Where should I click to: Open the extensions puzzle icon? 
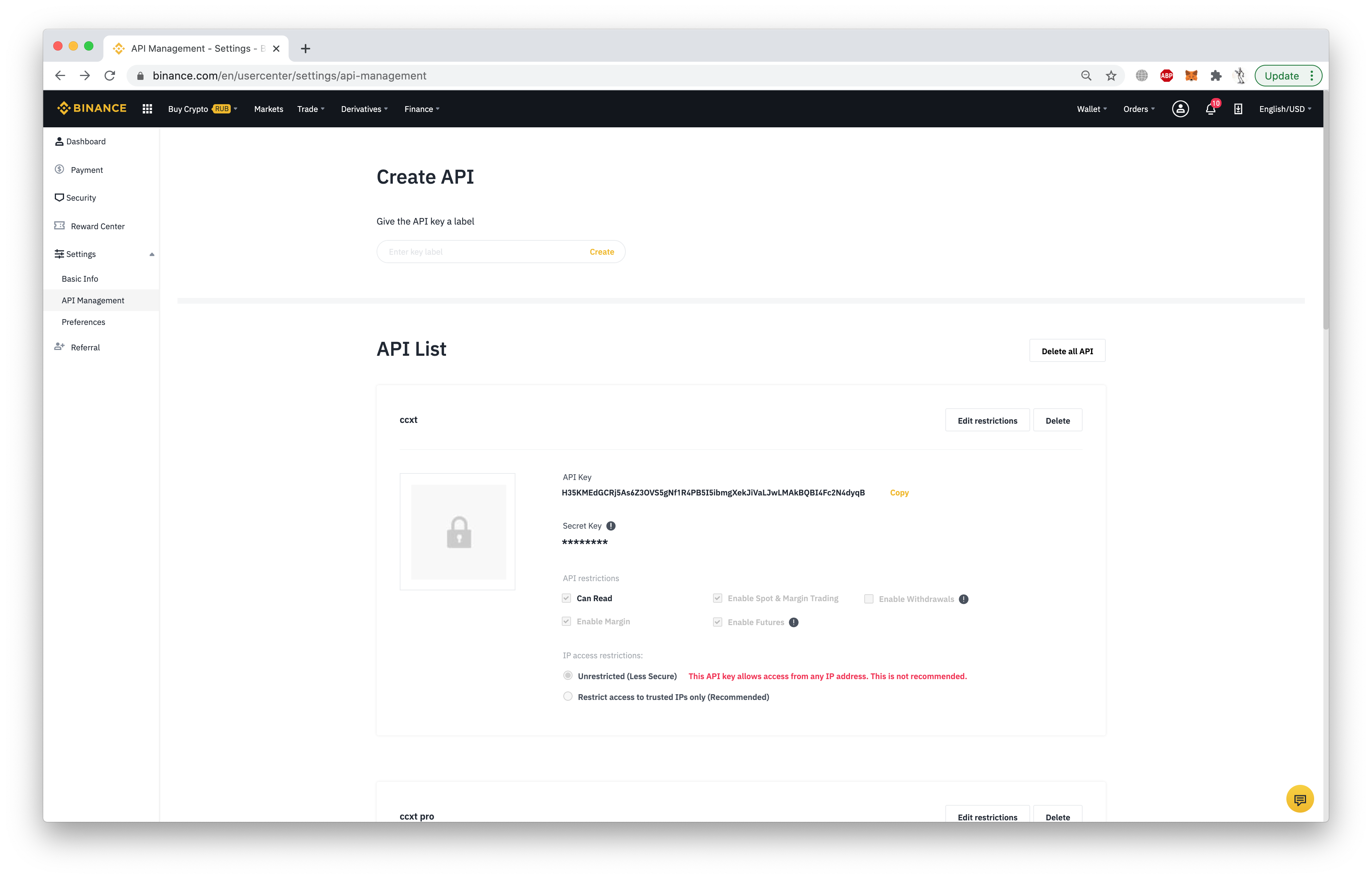[1216, 76]
